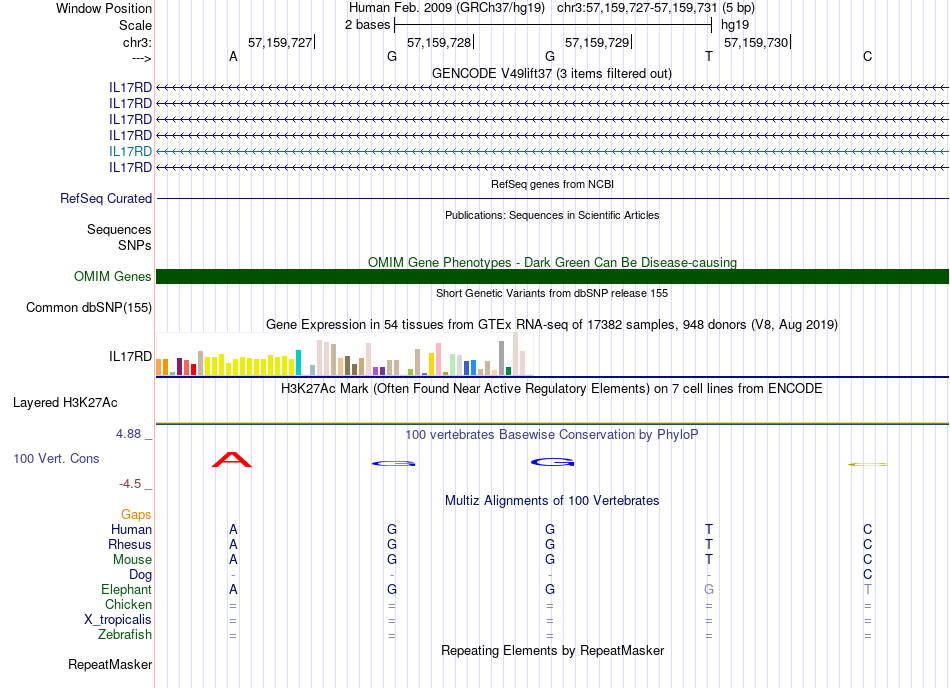Image resolution: width=950 pixels, height=688 pixels.
Task: Click the Sequences track label
Action: (119, 229)
